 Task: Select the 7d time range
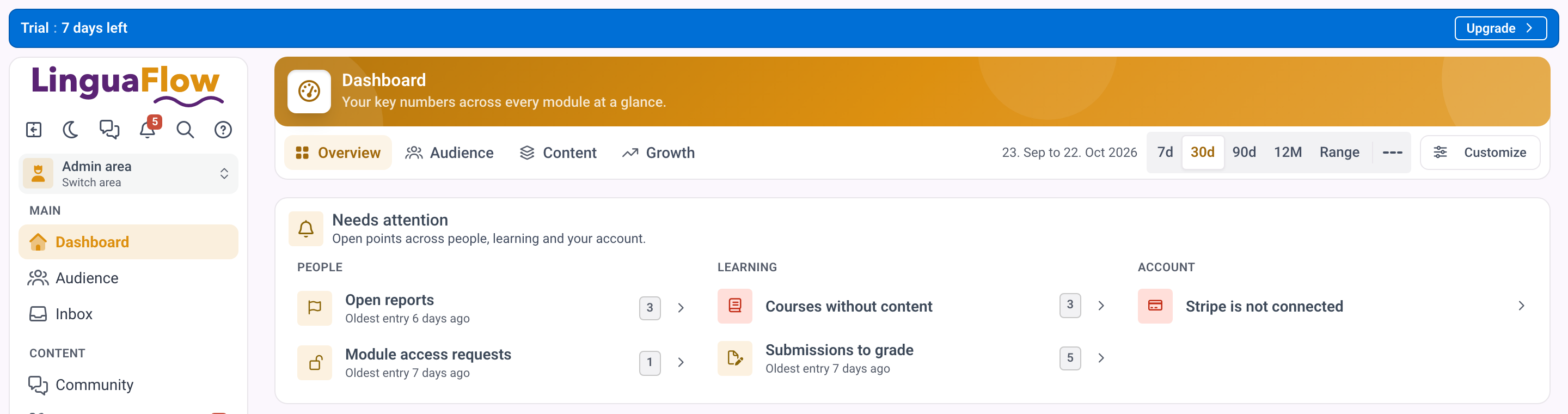coord(1165,152)
